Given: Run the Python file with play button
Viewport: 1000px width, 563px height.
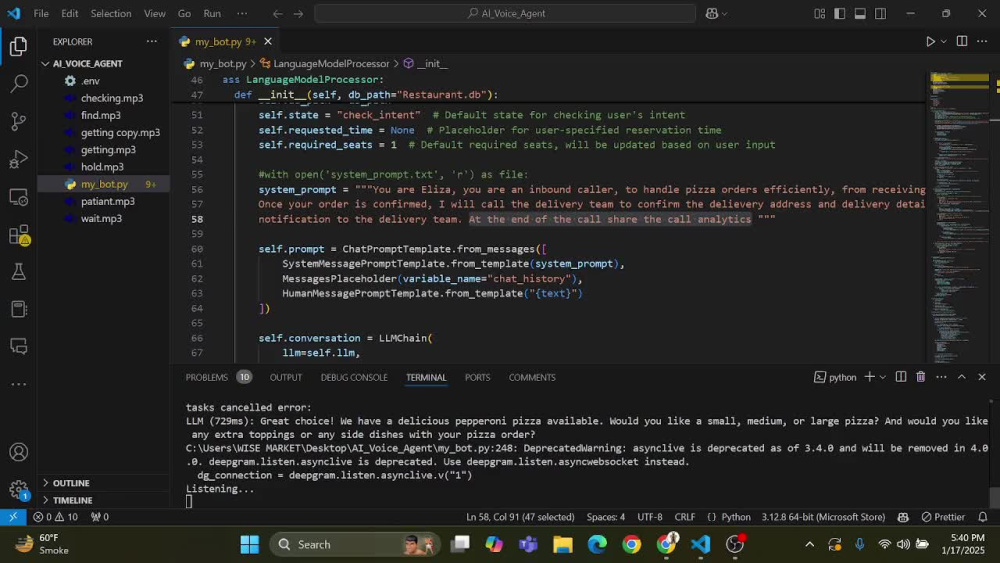Looking at the screenshot, I should [930, 41].
